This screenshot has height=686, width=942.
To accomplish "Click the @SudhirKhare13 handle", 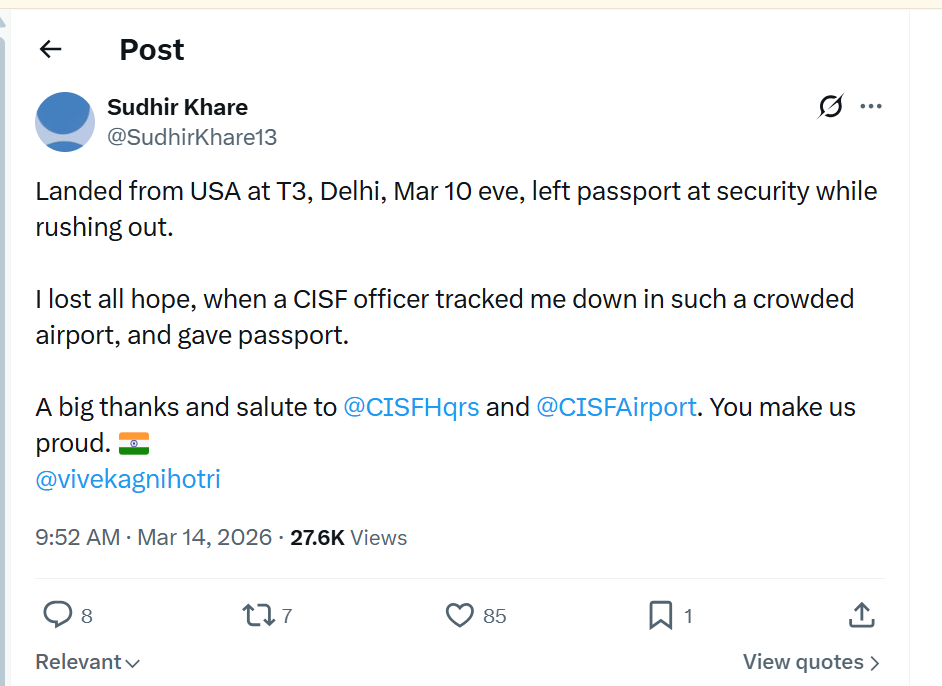I will tap(191, 137).
